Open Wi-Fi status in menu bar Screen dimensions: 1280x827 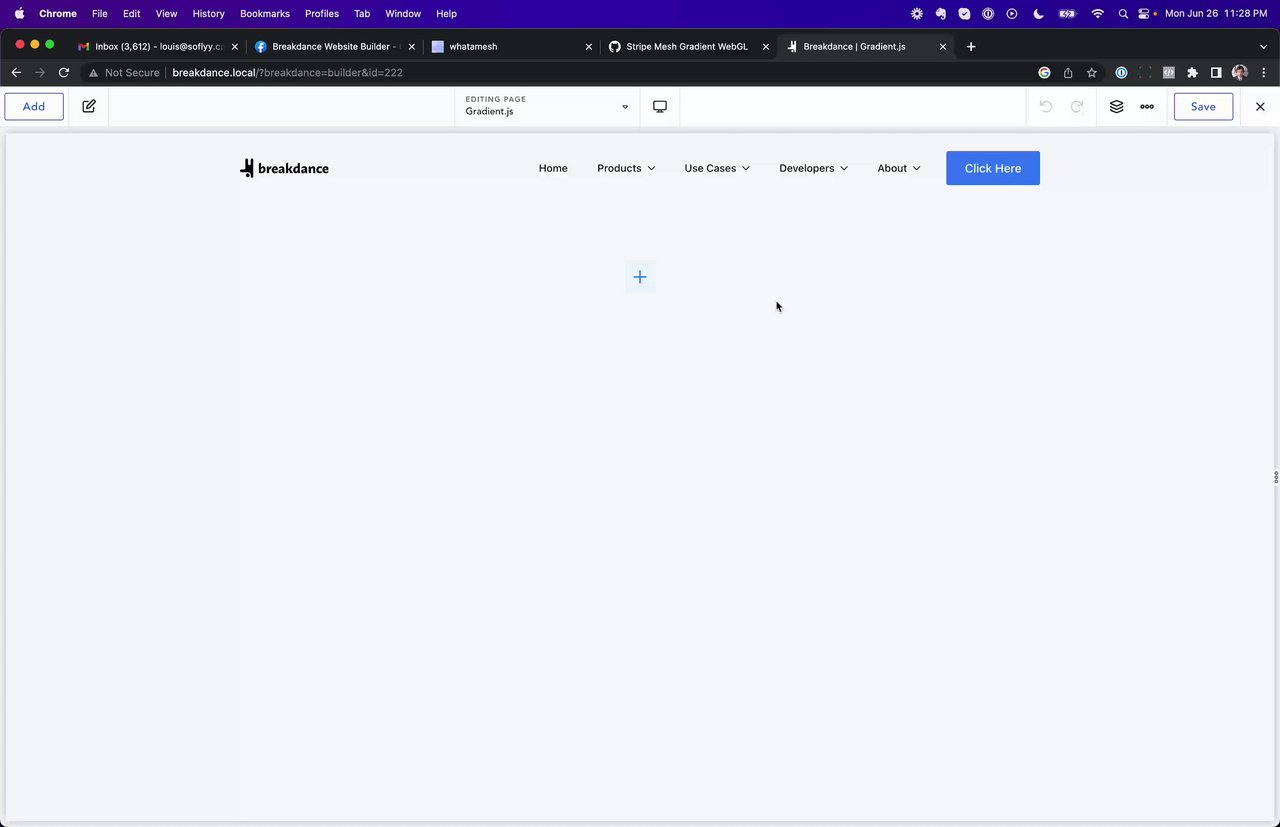pyautogui.click(x=1098, y=14)
